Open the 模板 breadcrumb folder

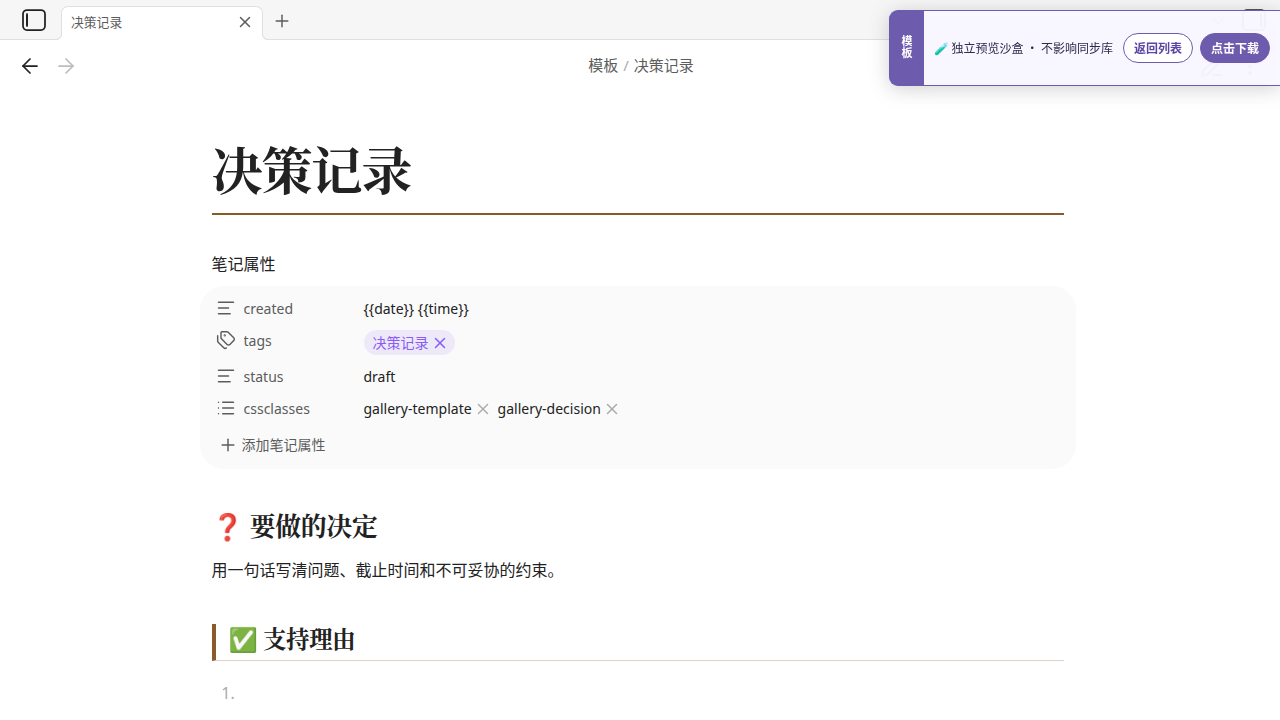point(603,66)
